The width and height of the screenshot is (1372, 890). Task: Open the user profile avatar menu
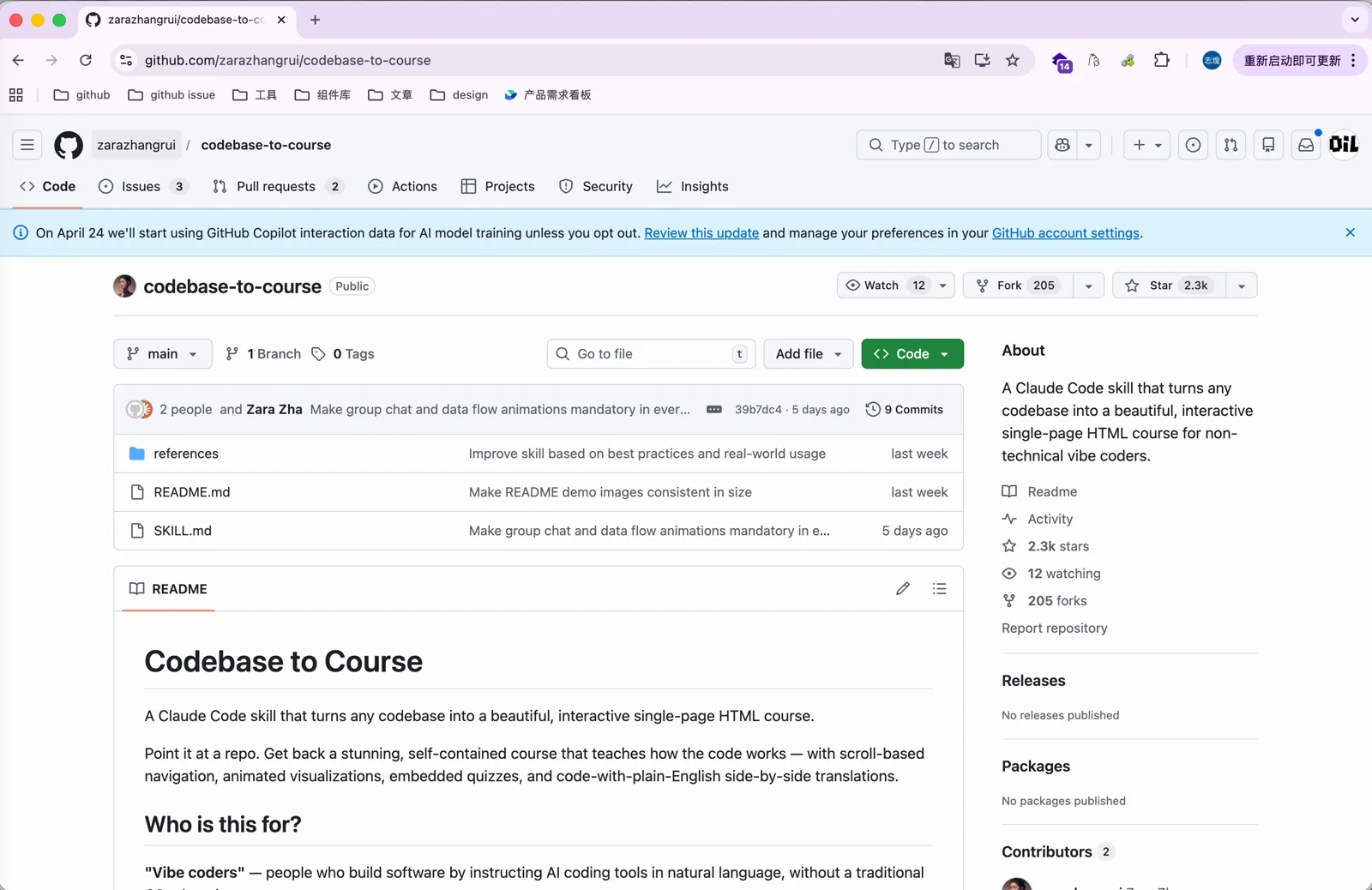(1344, 145)
